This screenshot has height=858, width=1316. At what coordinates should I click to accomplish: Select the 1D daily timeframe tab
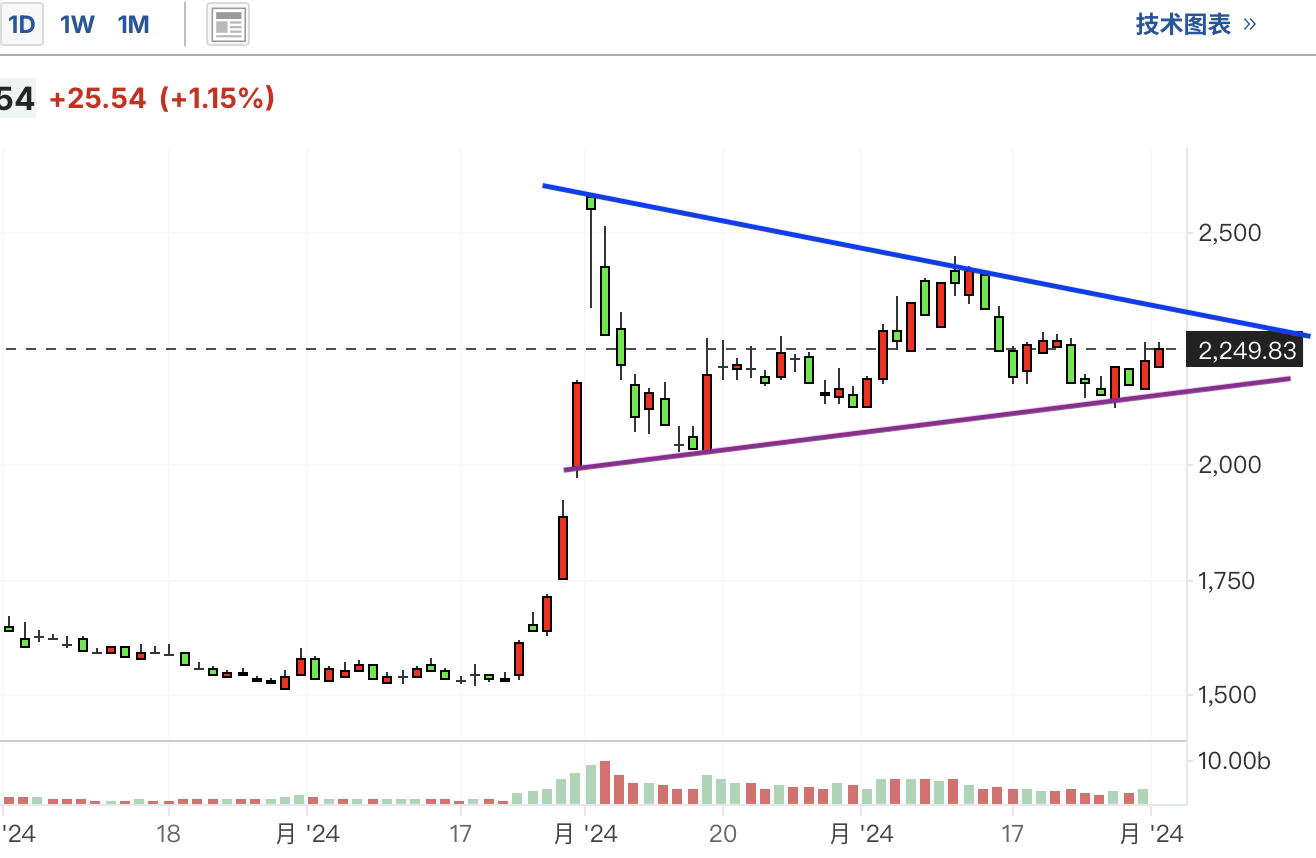coord(21,24)
